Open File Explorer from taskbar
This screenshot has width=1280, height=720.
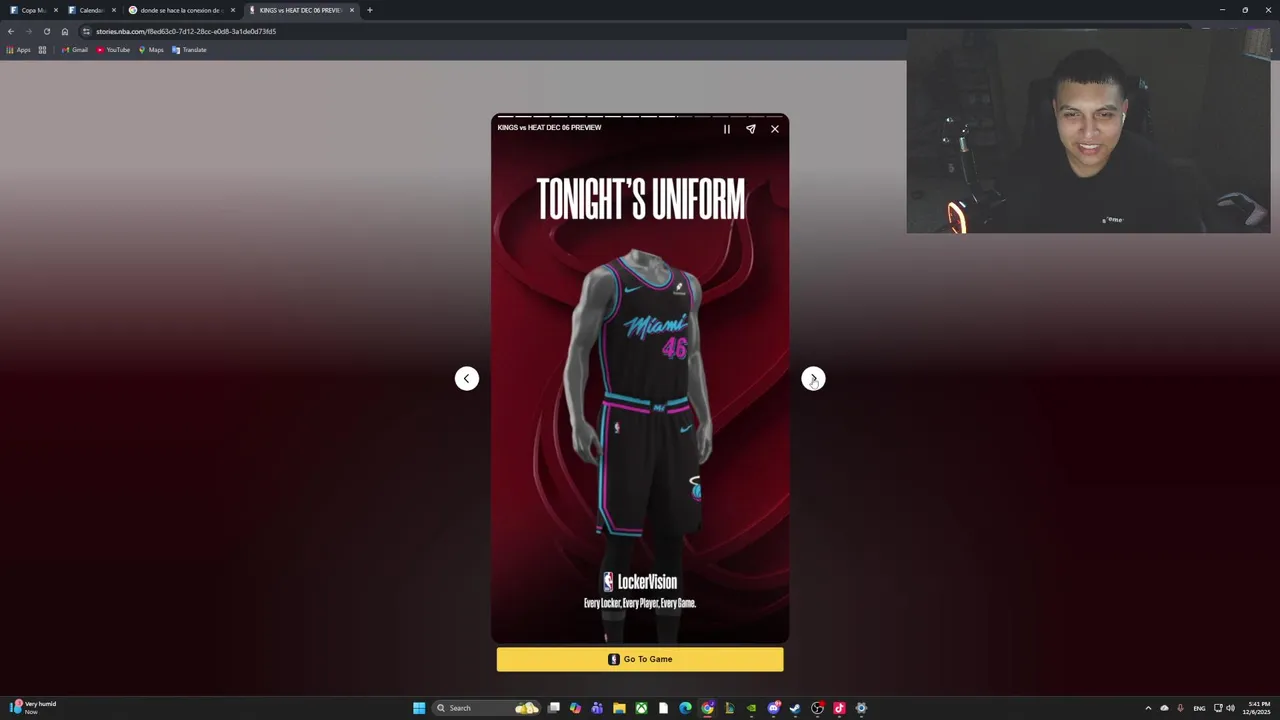tap(619, 708)
